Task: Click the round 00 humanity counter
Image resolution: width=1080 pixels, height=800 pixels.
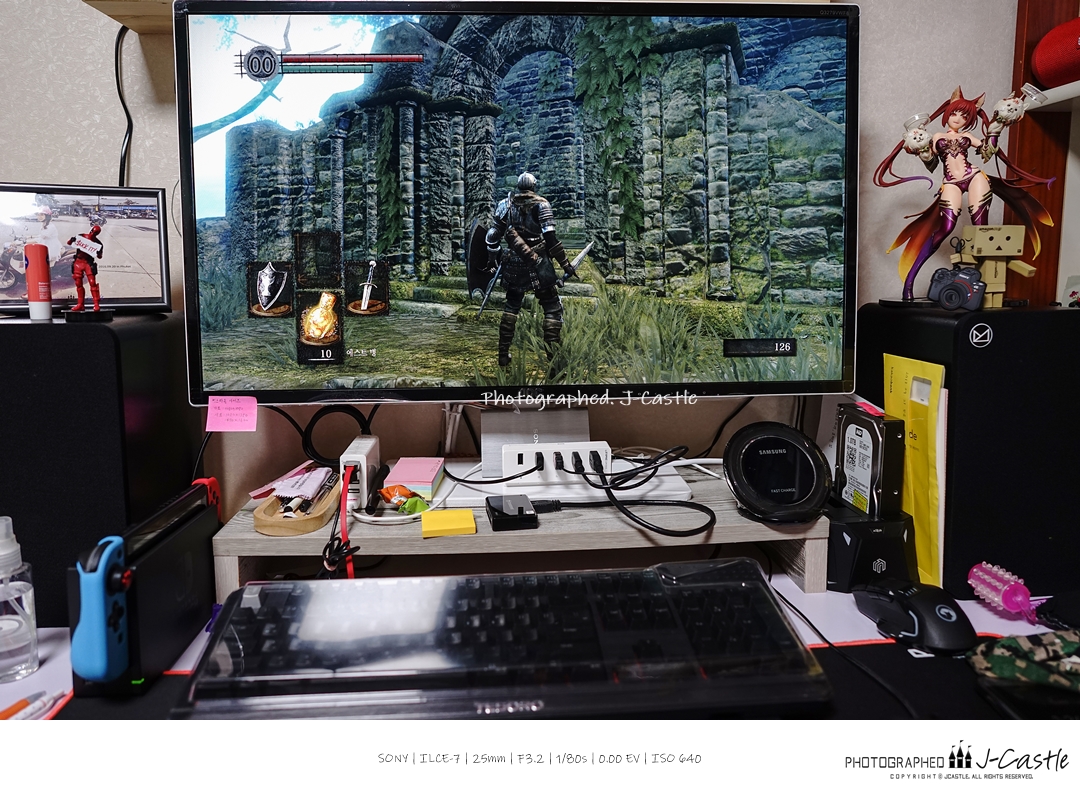Action: point(260,64)
